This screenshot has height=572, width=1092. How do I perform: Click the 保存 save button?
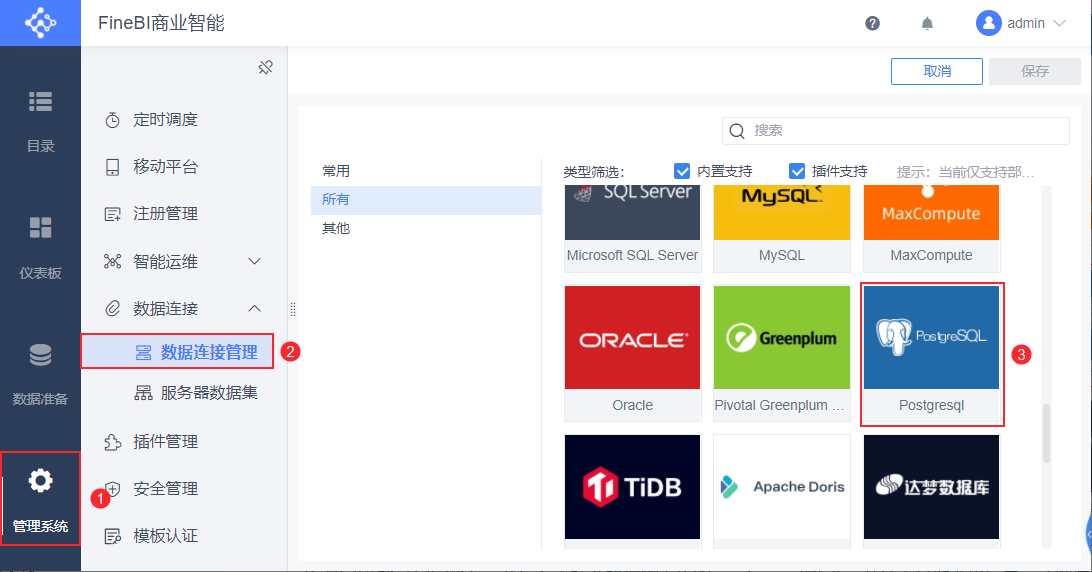click(1034, 71)
